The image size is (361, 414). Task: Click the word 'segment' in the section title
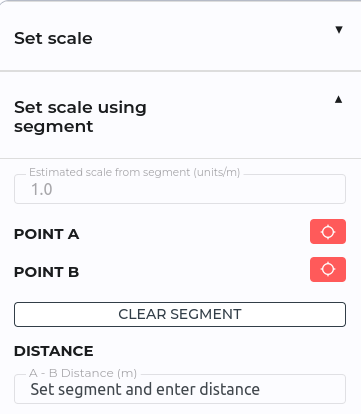(x=54, y=127)
